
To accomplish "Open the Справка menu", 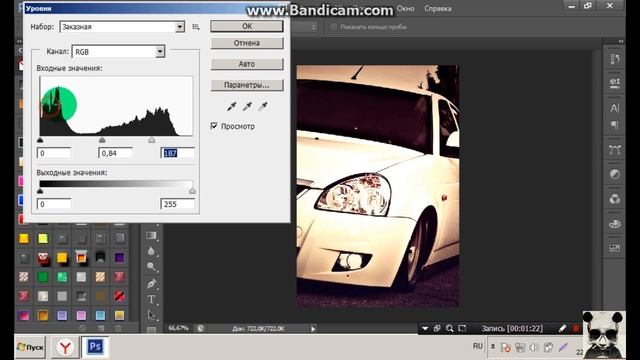I will [x=438, y=8].
